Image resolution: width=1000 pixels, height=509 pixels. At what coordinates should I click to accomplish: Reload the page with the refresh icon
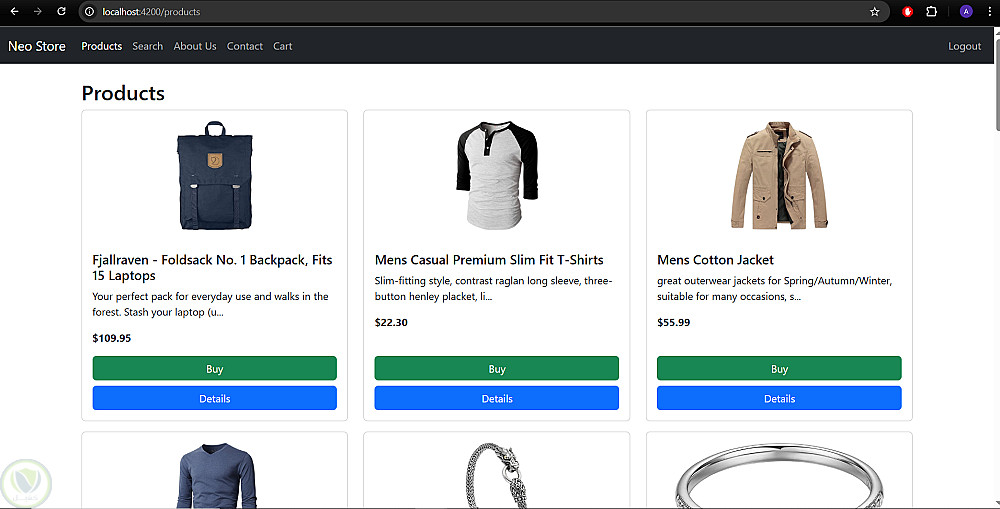tap(61, 12)
